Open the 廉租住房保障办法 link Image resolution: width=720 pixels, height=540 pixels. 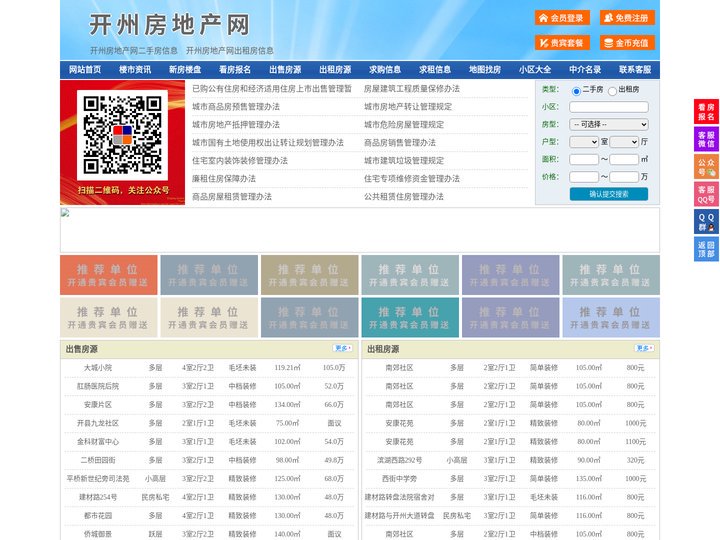coord(224,178)
